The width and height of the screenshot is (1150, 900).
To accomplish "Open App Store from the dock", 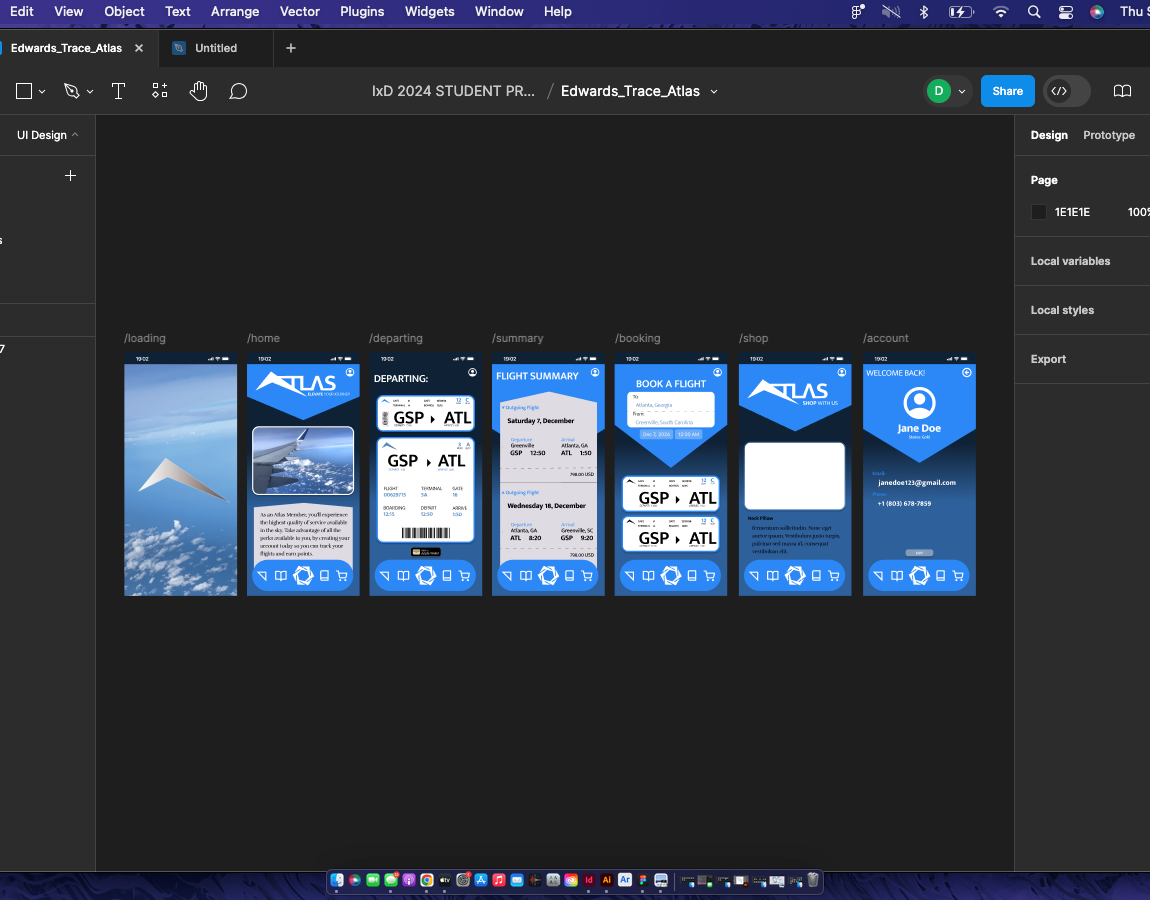I will tap(481, 879).
